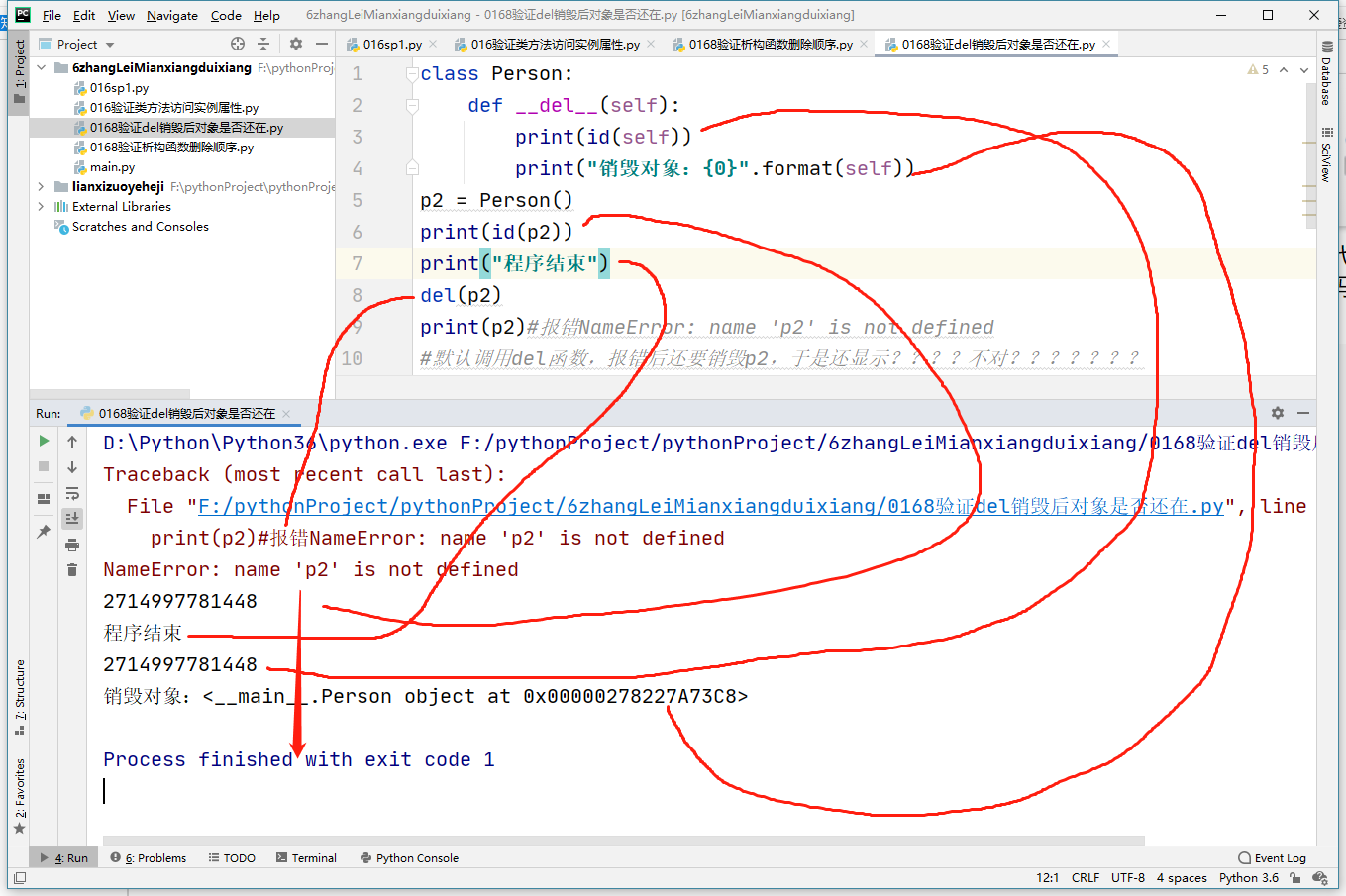Open the Edit menu
Image resolution: width=1346 pixels, height=896 pixels.
[x=84, y=15]
